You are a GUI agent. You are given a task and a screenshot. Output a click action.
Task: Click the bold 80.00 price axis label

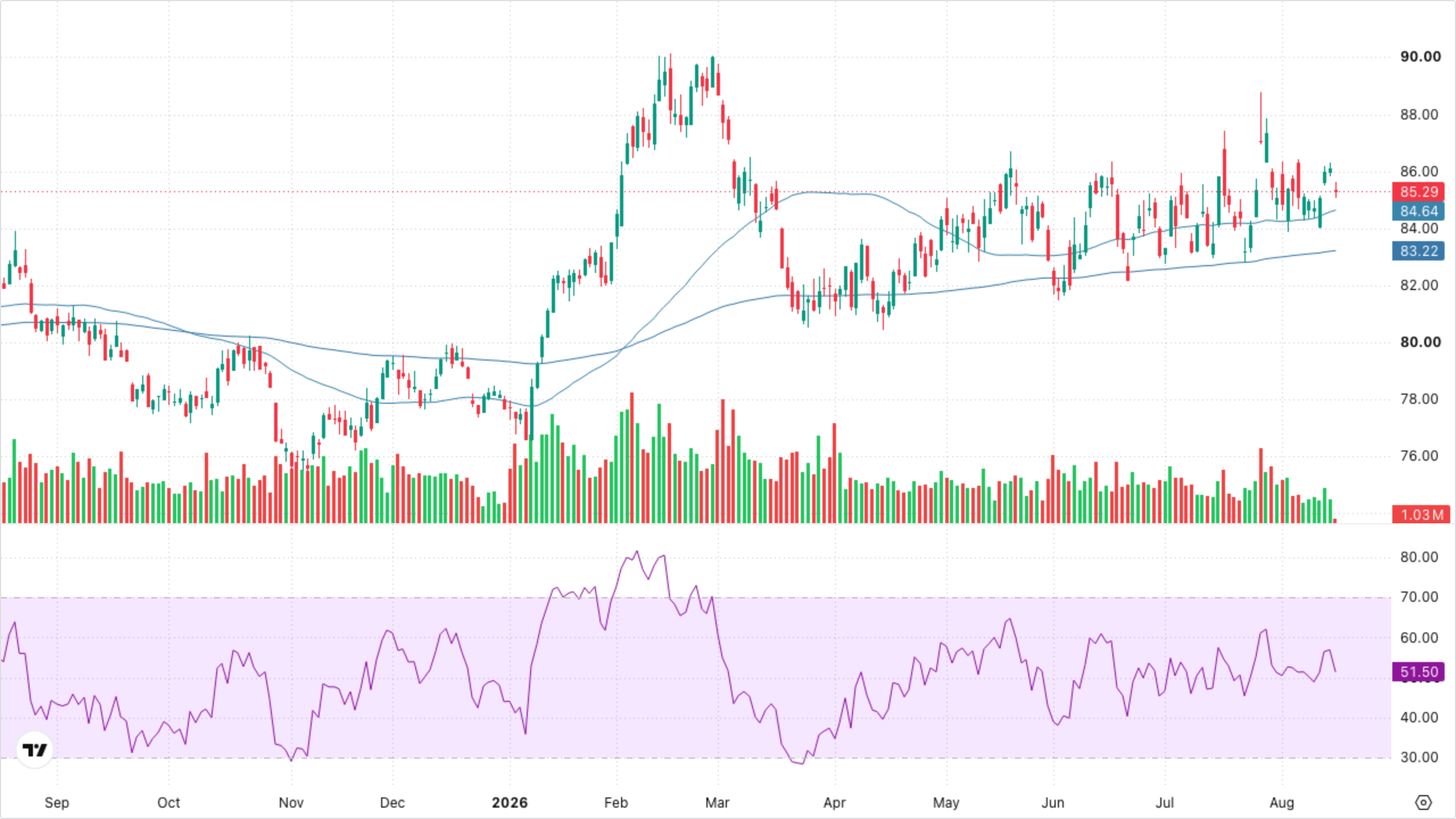click(x=1420, y=342)
